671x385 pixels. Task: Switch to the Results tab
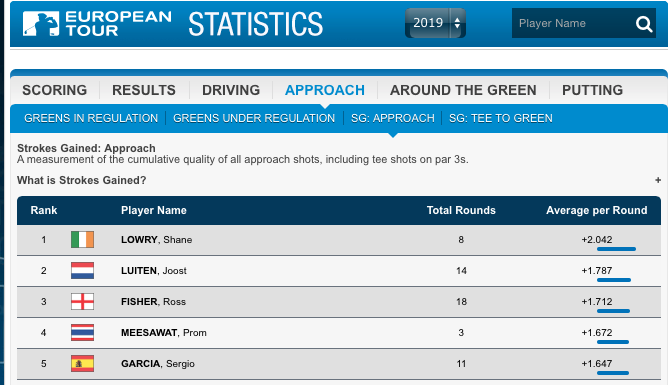click(x=144, y=90)
